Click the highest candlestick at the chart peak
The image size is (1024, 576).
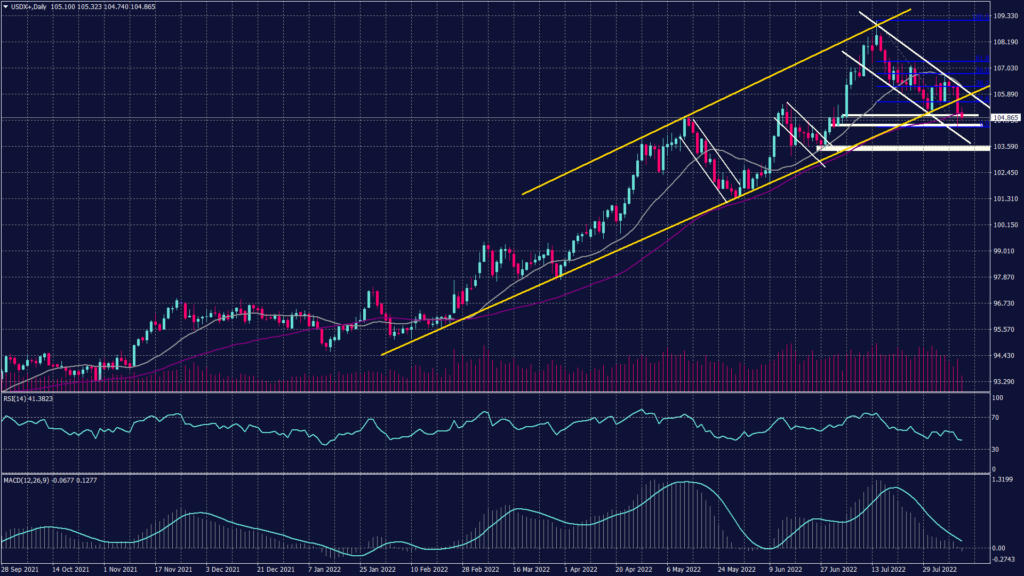click(x=876, y=34)
